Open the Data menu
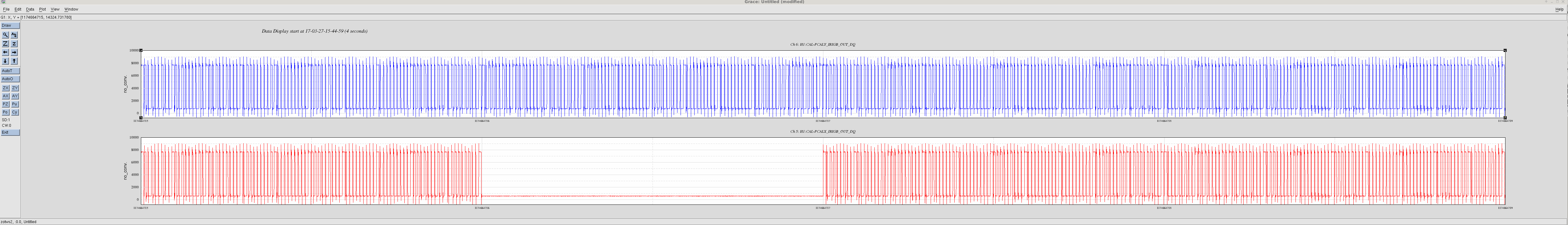This screenshot has height=225, width=1568. (x=30, y=9)
